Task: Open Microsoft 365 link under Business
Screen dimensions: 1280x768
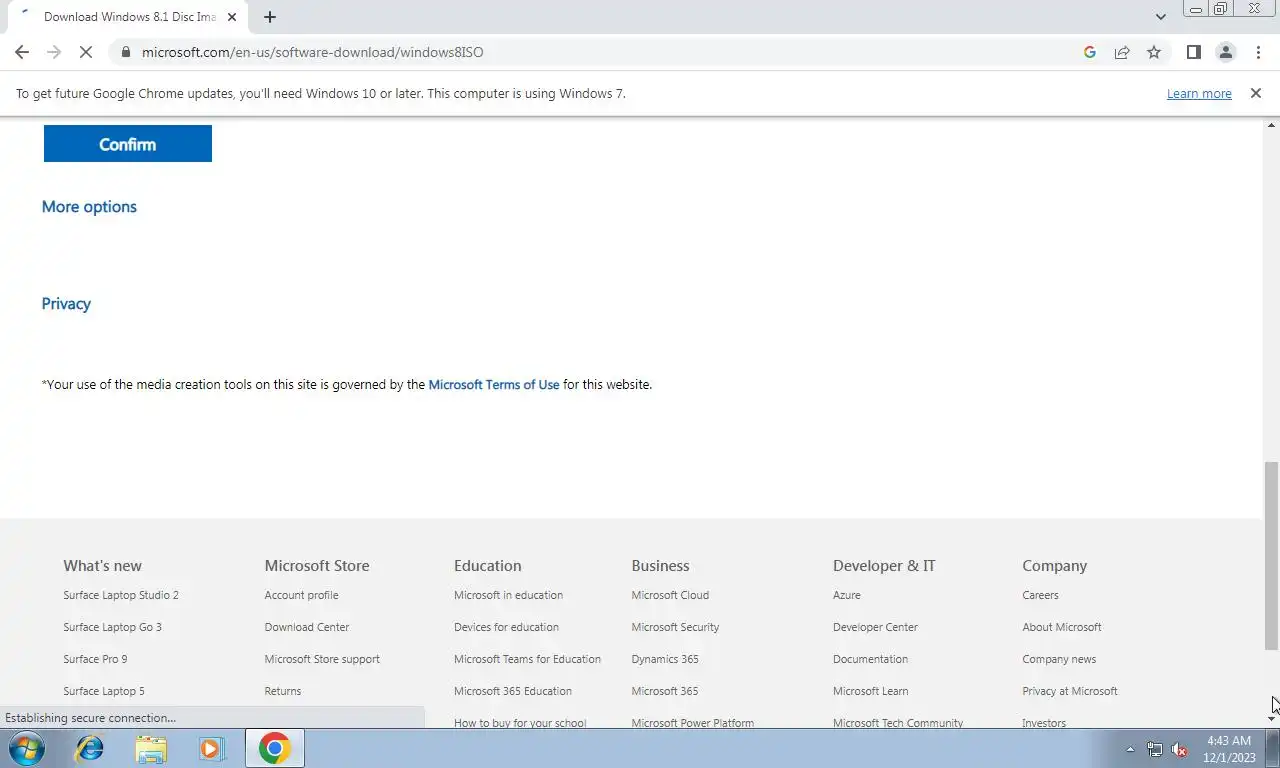Action: pyautogui.click(x=665, y=691)
